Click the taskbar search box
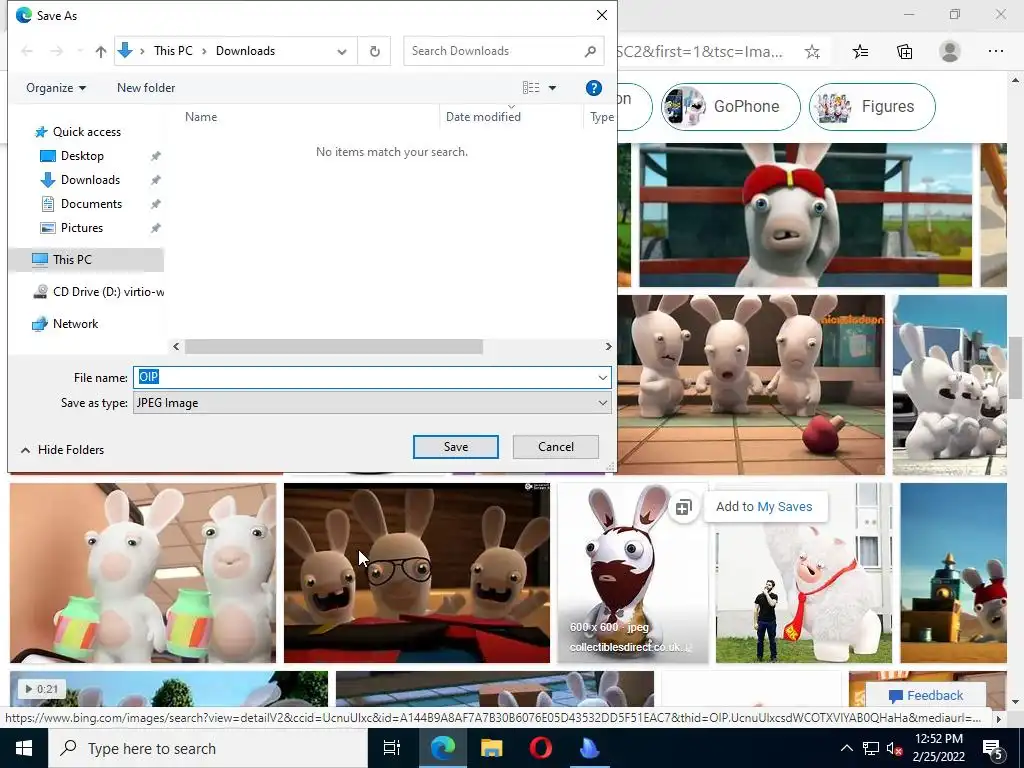The width and height of the screenshot is (1024, 768). 208,748
